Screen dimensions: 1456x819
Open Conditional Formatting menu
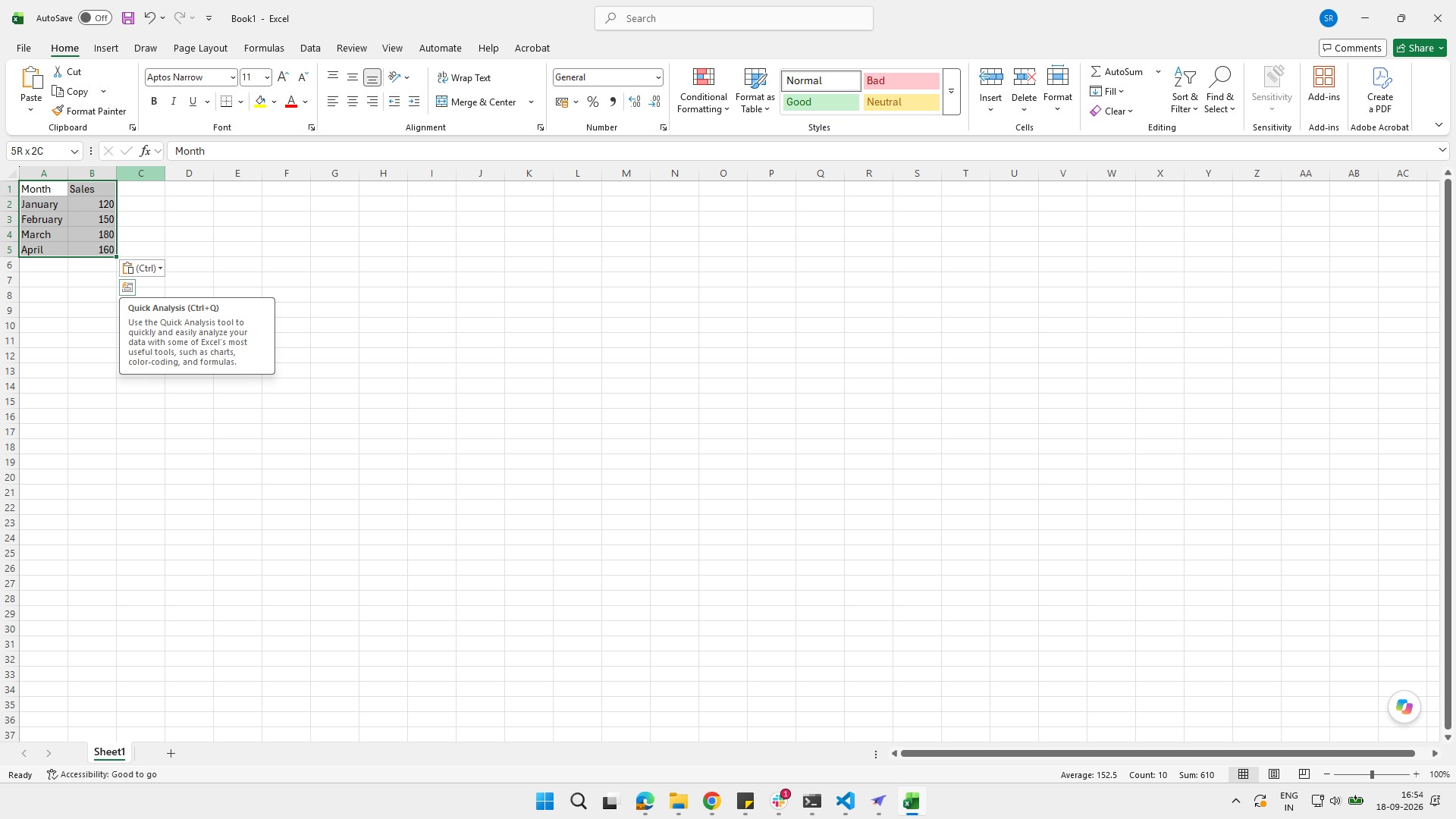[x=703, y=90]
